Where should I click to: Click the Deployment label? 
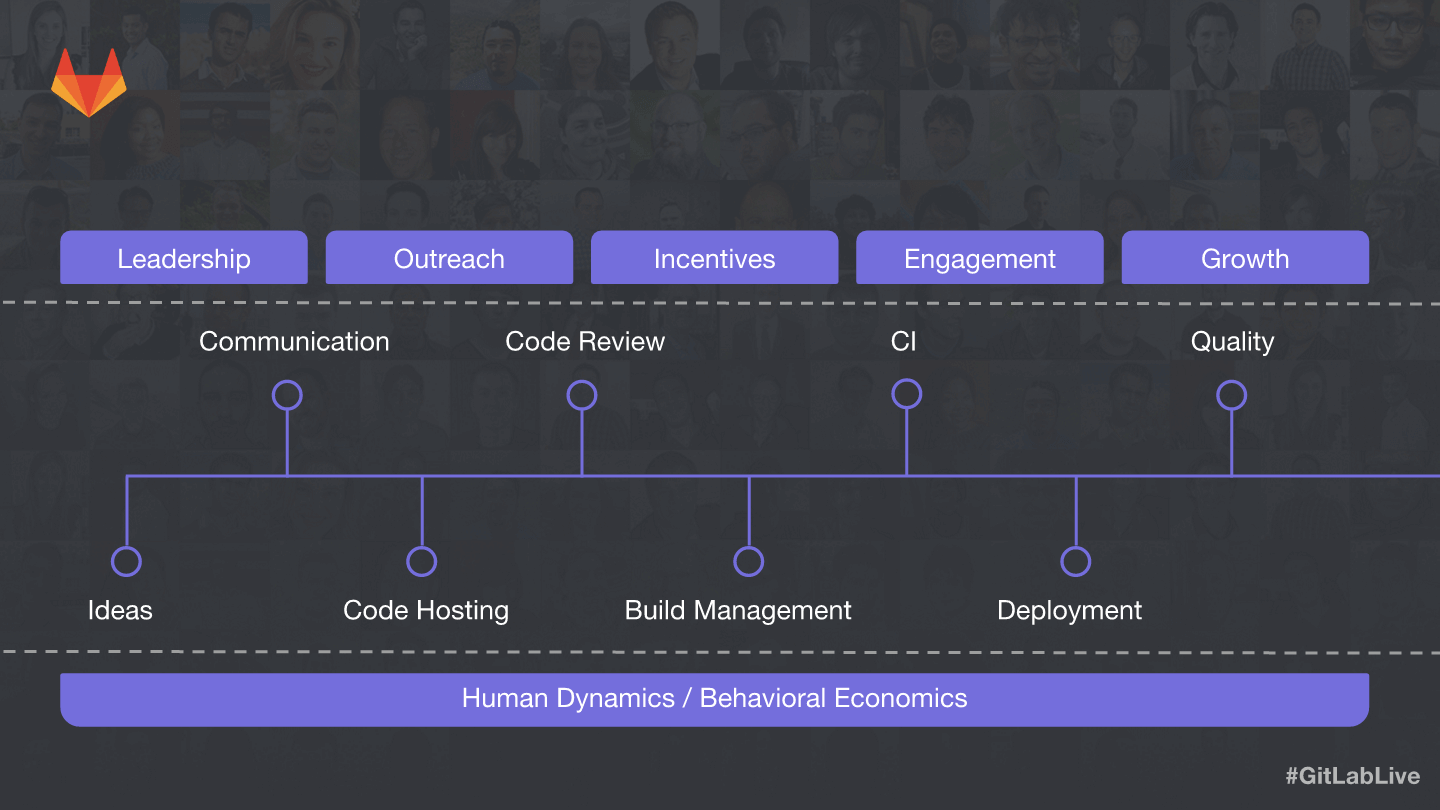tap(1069, 611)
